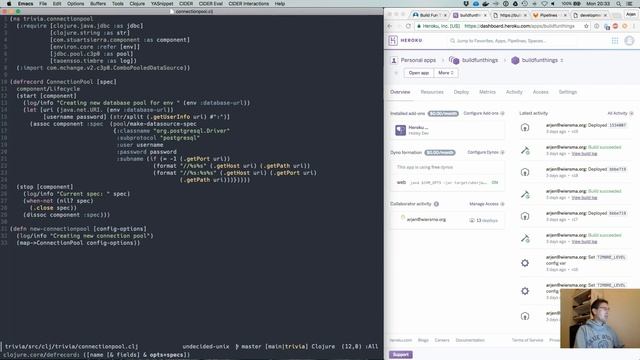Switch to the development browser tab
The image size is (640, 360).
(590, 15)
